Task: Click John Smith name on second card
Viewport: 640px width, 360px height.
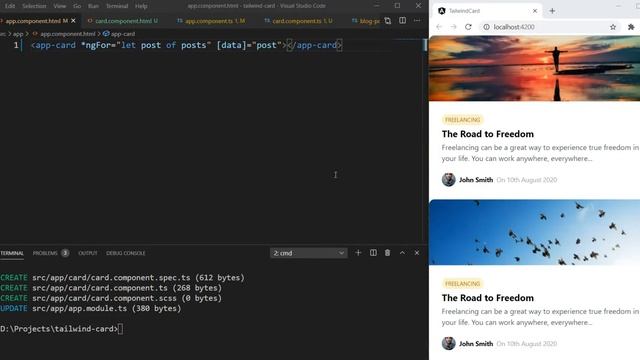Action: 476,344
